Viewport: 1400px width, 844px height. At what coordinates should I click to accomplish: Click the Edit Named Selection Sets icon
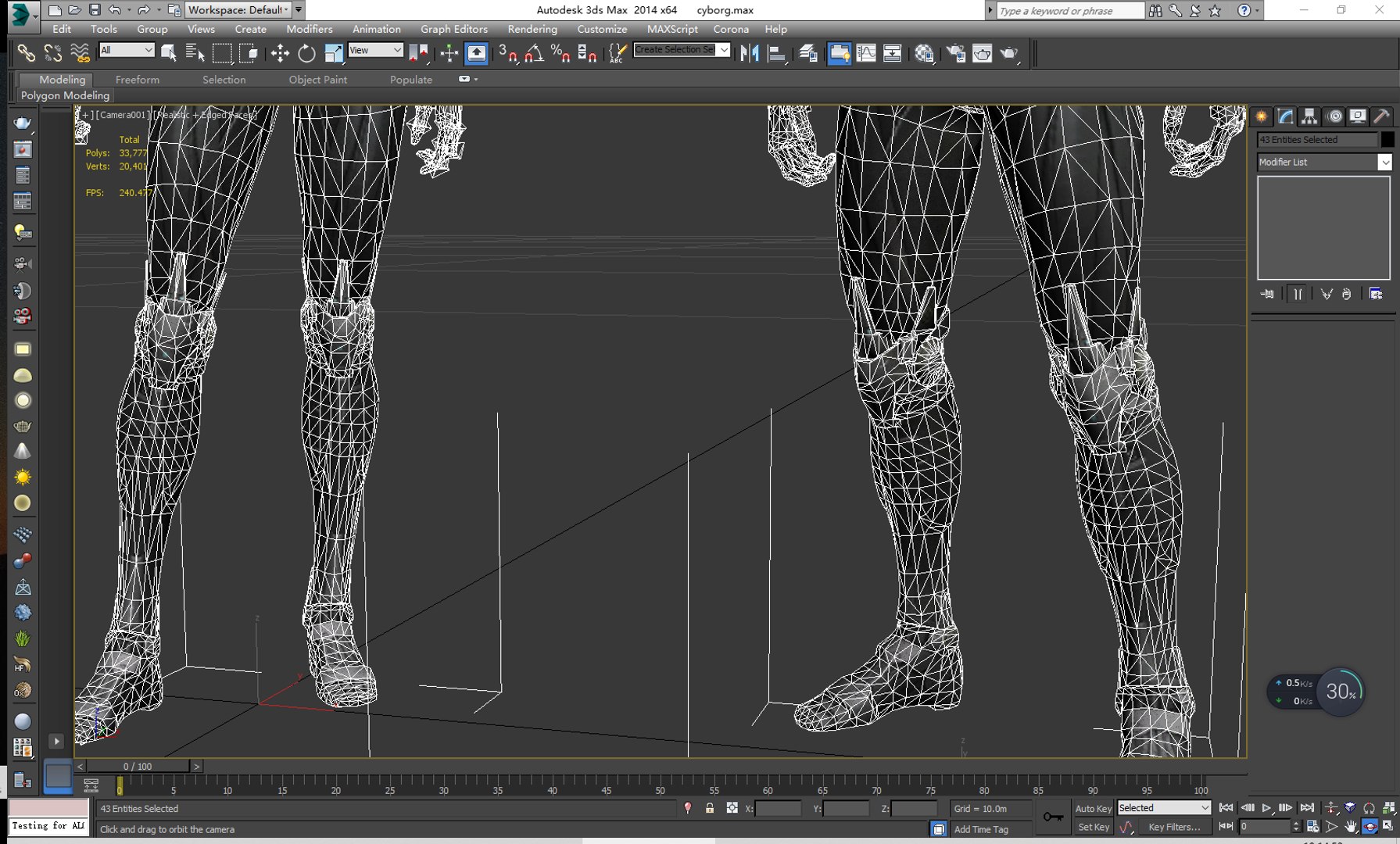(x=617, y=53)
